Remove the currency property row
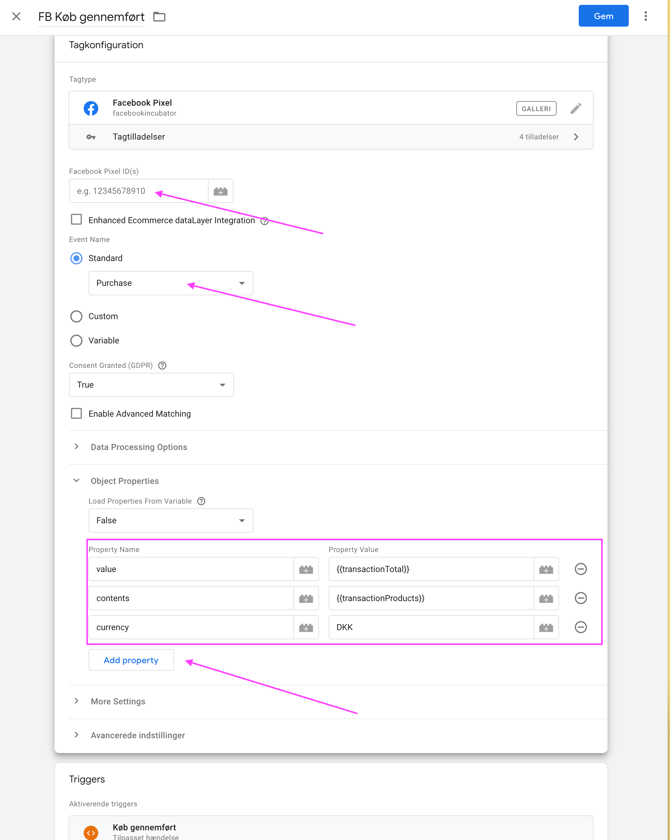This screenshot has height=840, width=670. click(x=580, y=627)
